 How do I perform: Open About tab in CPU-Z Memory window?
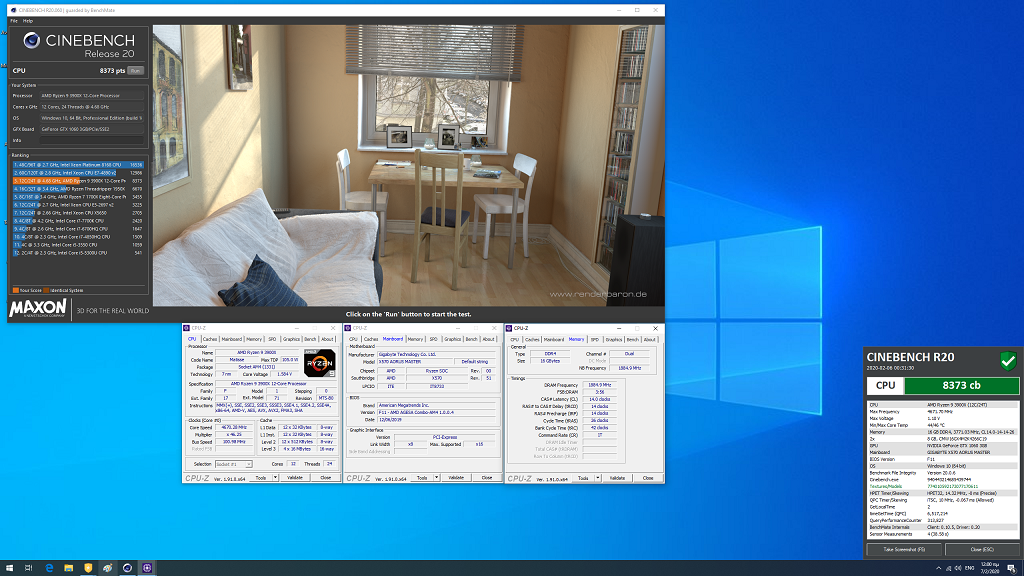click(650, 340)
